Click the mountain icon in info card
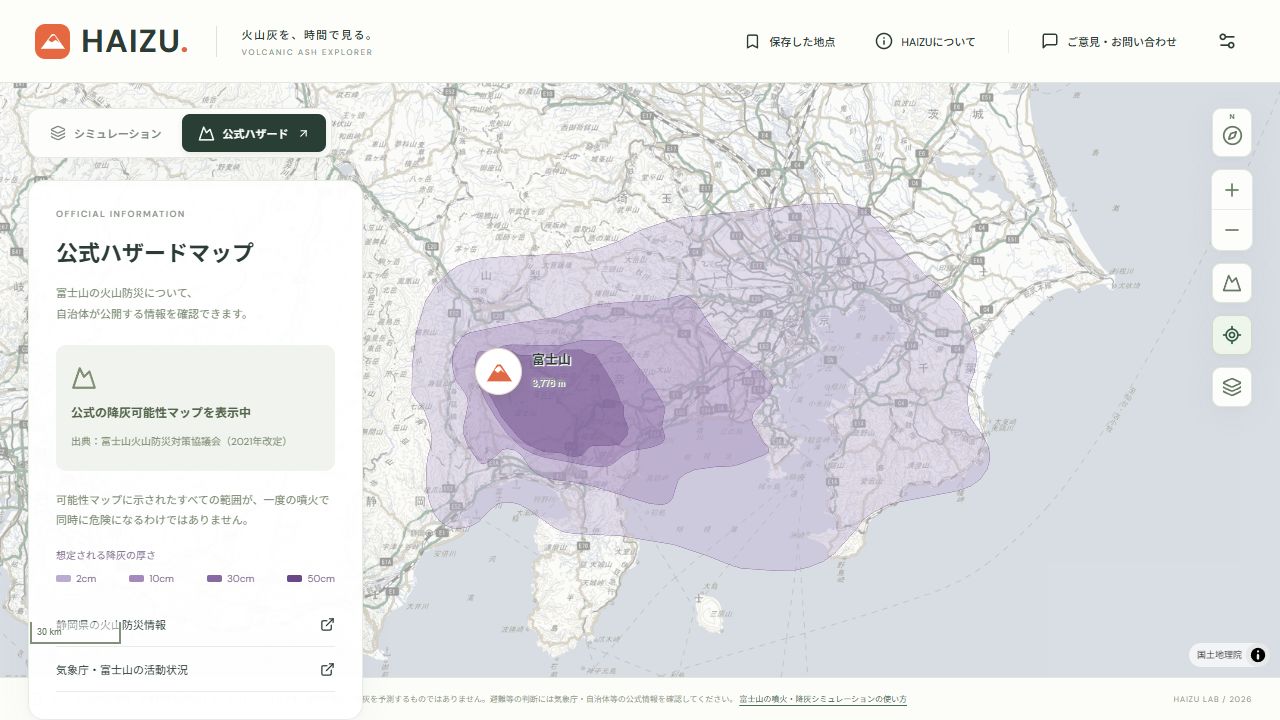 point(84,378)
